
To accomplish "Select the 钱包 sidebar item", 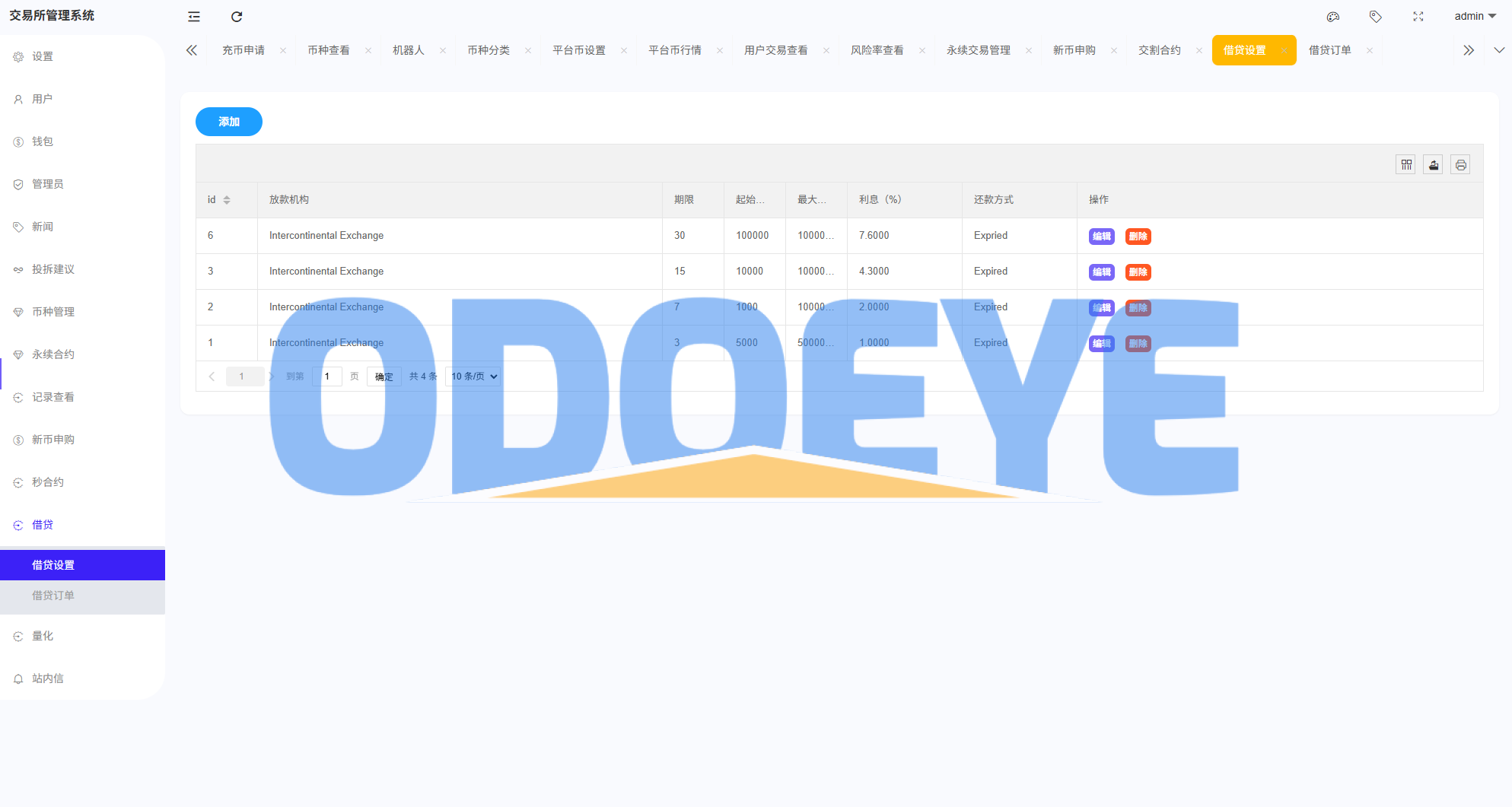I will coord(43,141).
